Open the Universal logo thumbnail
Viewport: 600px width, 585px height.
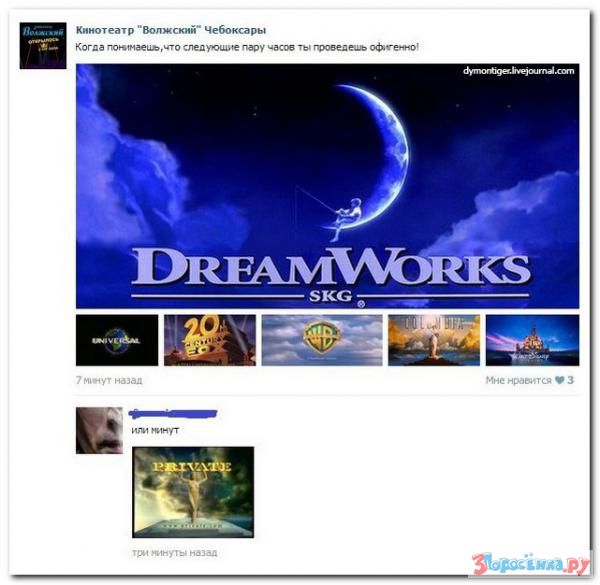coord(117,340)
